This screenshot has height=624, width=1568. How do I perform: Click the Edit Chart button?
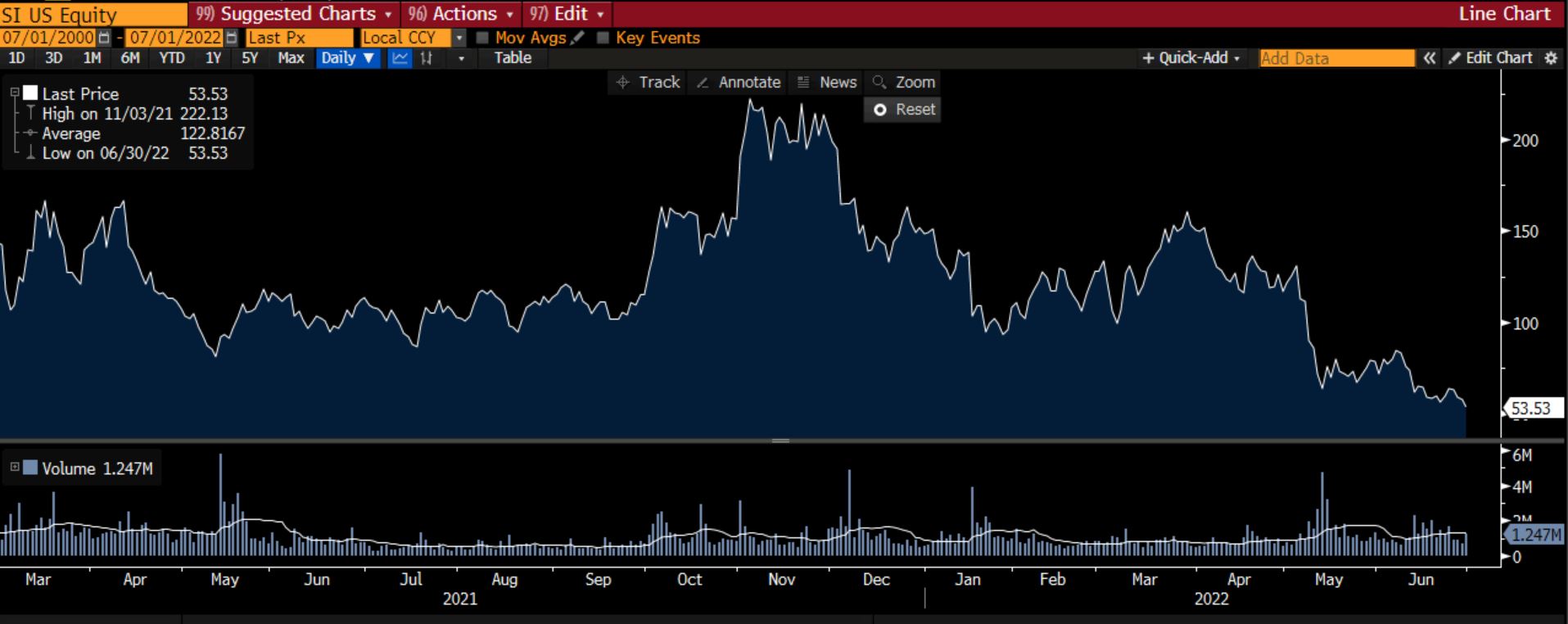tap(1490, 58)
